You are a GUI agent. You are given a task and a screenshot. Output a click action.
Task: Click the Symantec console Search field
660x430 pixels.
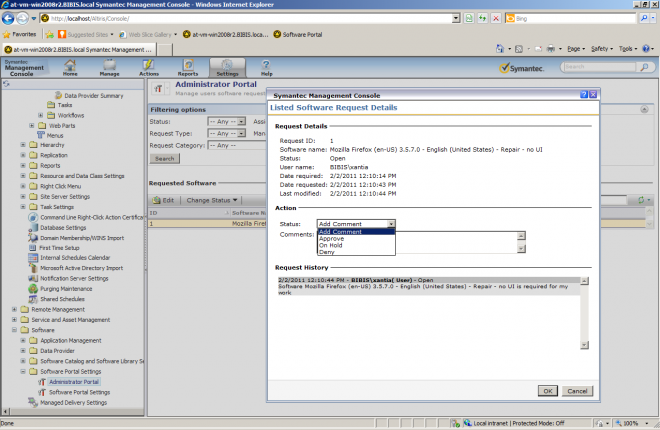[x=599, y=67]
